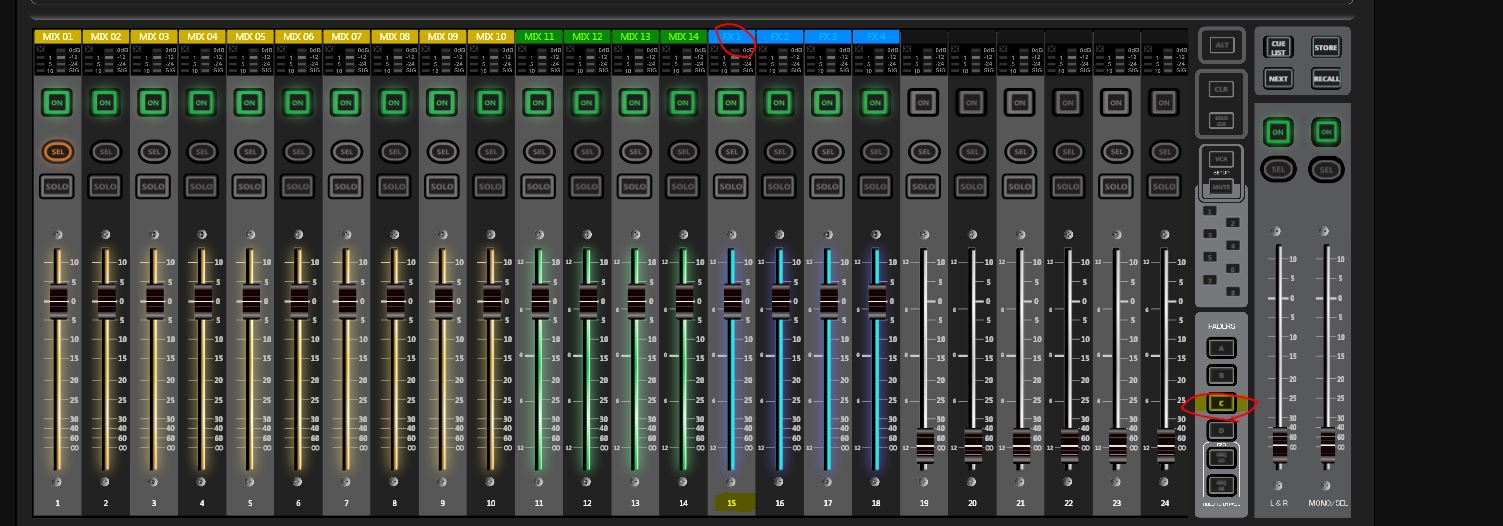Click the MUTE setup button
This screenshot has height=526, width=1503.
coord(1221,186)
